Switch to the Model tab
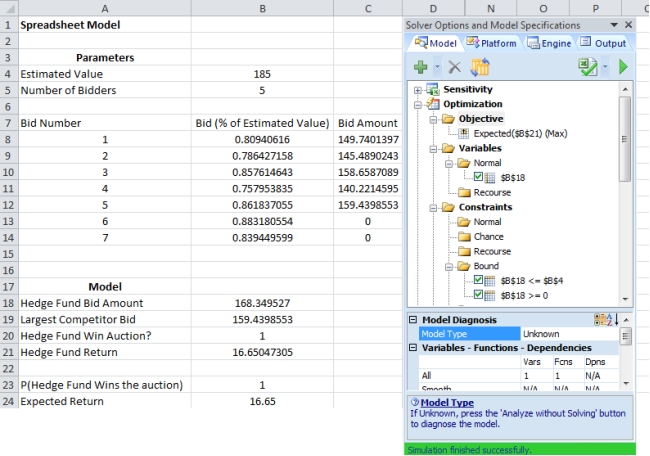The image size is (650, 456). (x=436, y=43)
